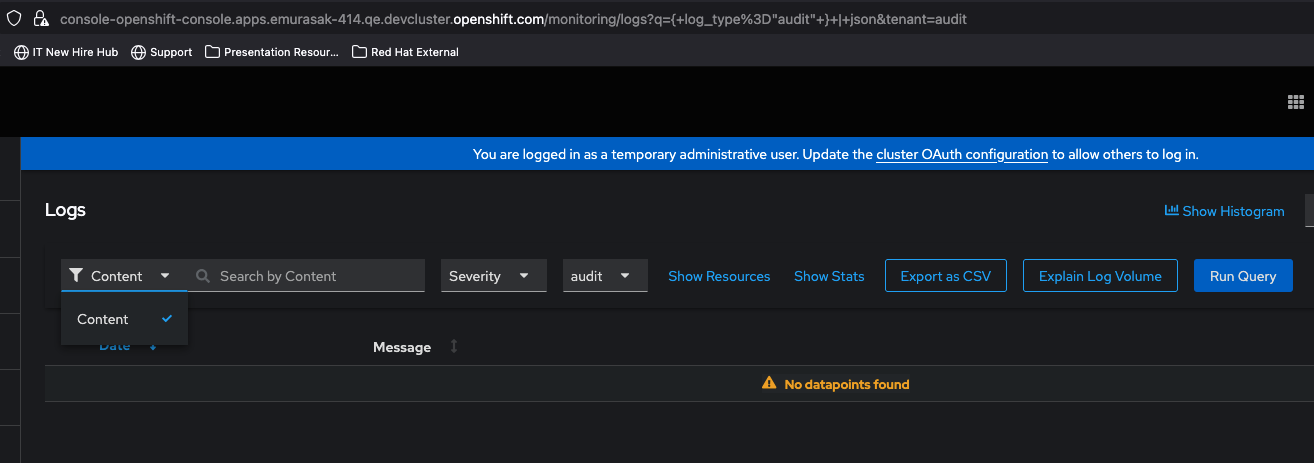Click the Date column sort arrow
Image resolution: width=1314 pixels, height=463 pixels.
pyautogui.click(x=153, y=347)
